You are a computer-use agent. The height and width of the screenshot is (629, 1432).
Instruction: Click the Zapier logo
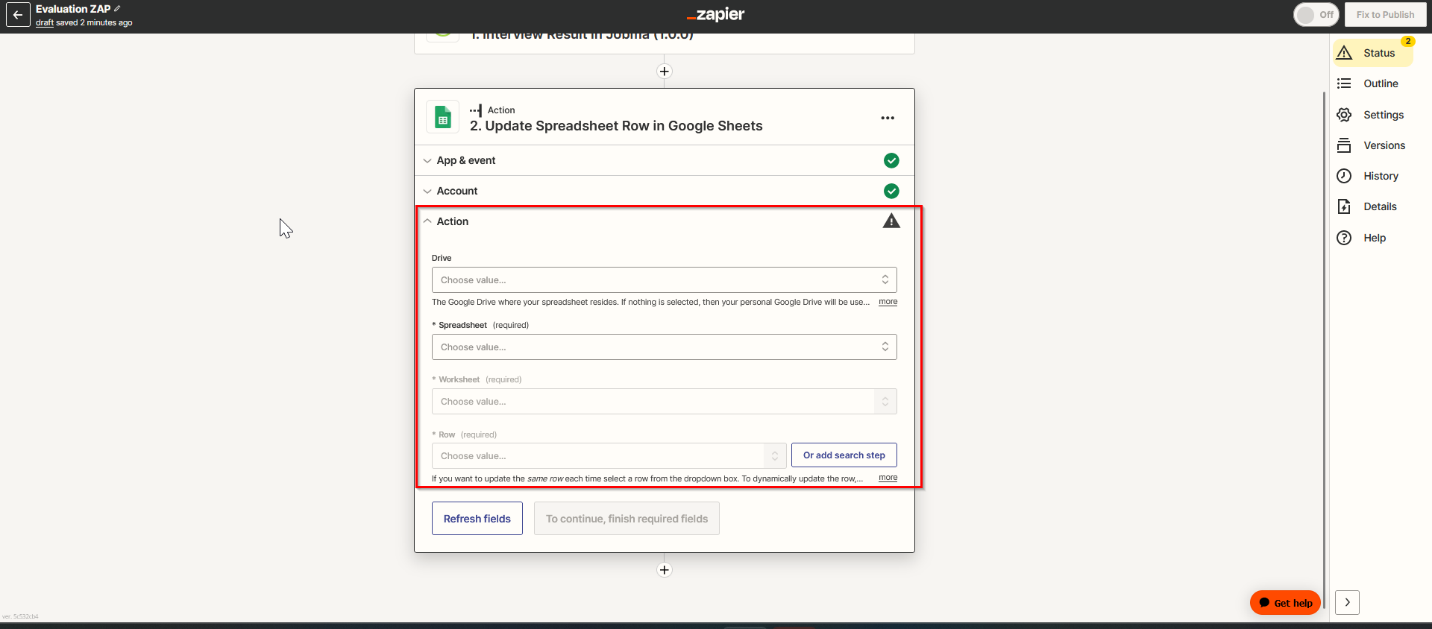[x=715, y=15]
